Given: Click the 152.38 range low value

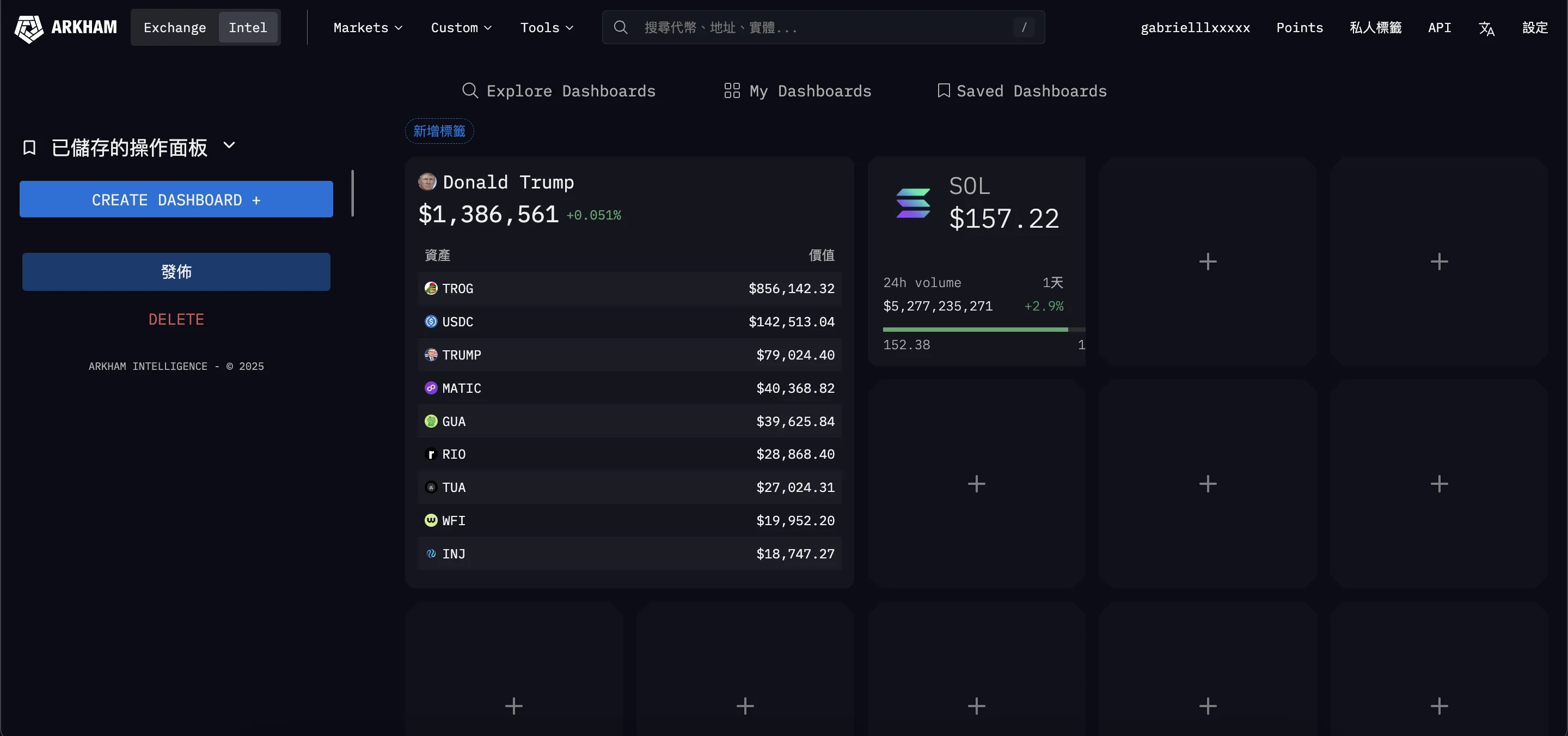Looking at the screenshot, I should click(x=906, y=345).
